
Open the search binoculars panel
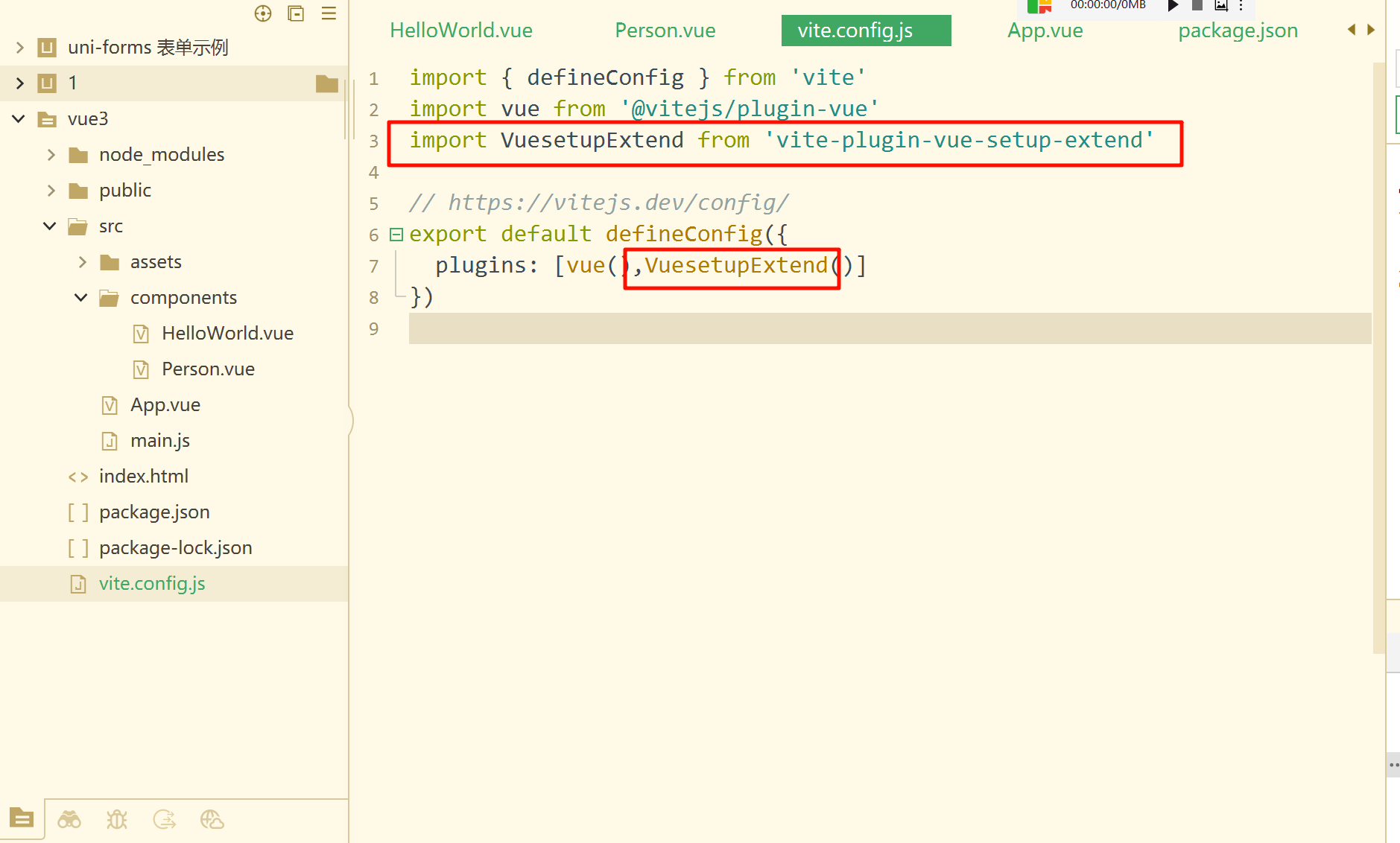(x=69, y=820)
